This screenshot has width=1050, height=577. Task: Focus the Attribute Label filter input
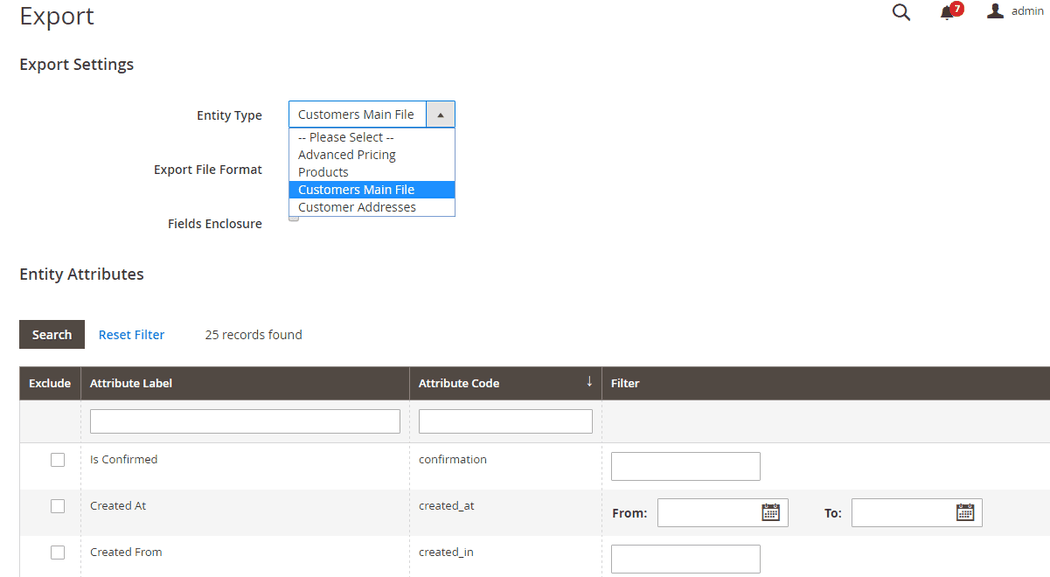245,421
